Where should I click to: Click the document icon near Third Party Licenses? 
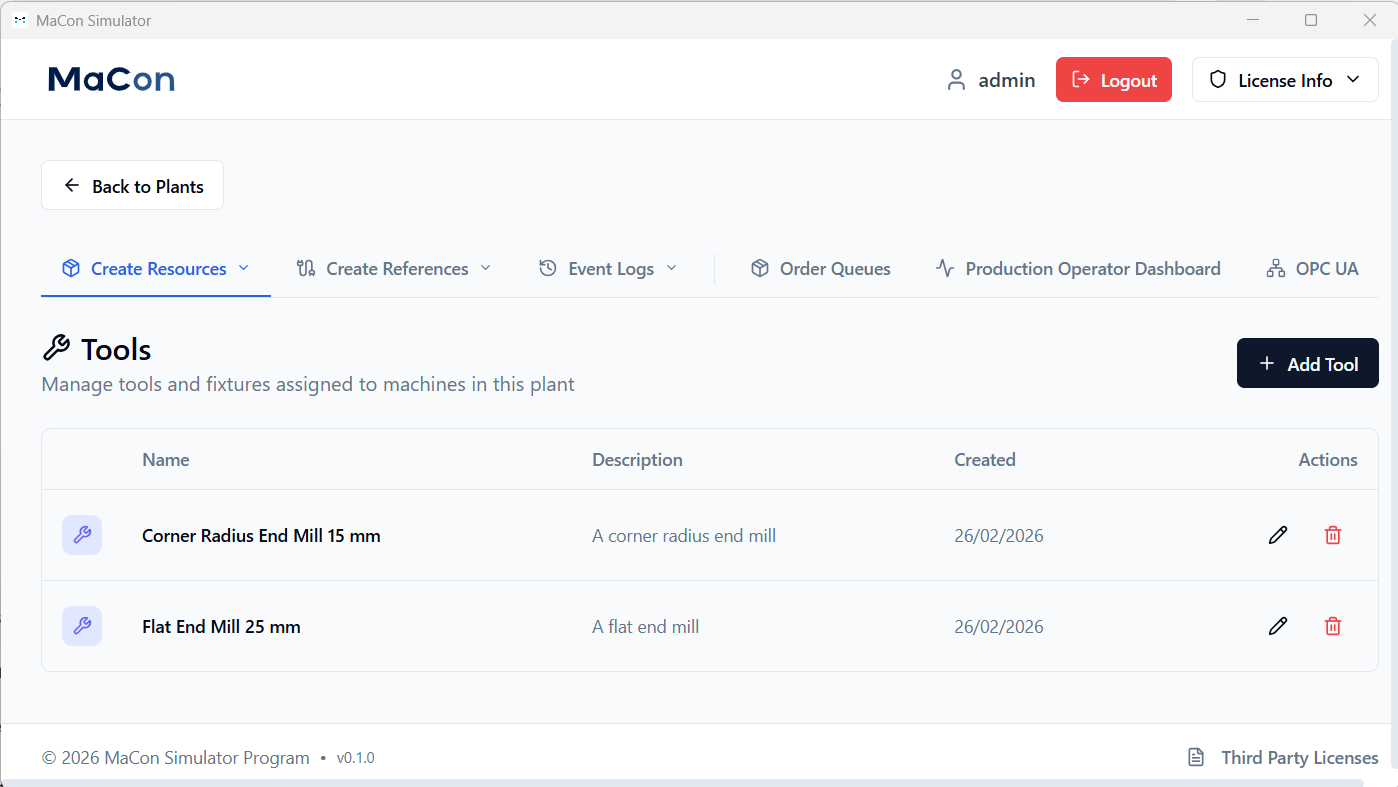(1195, 757)
